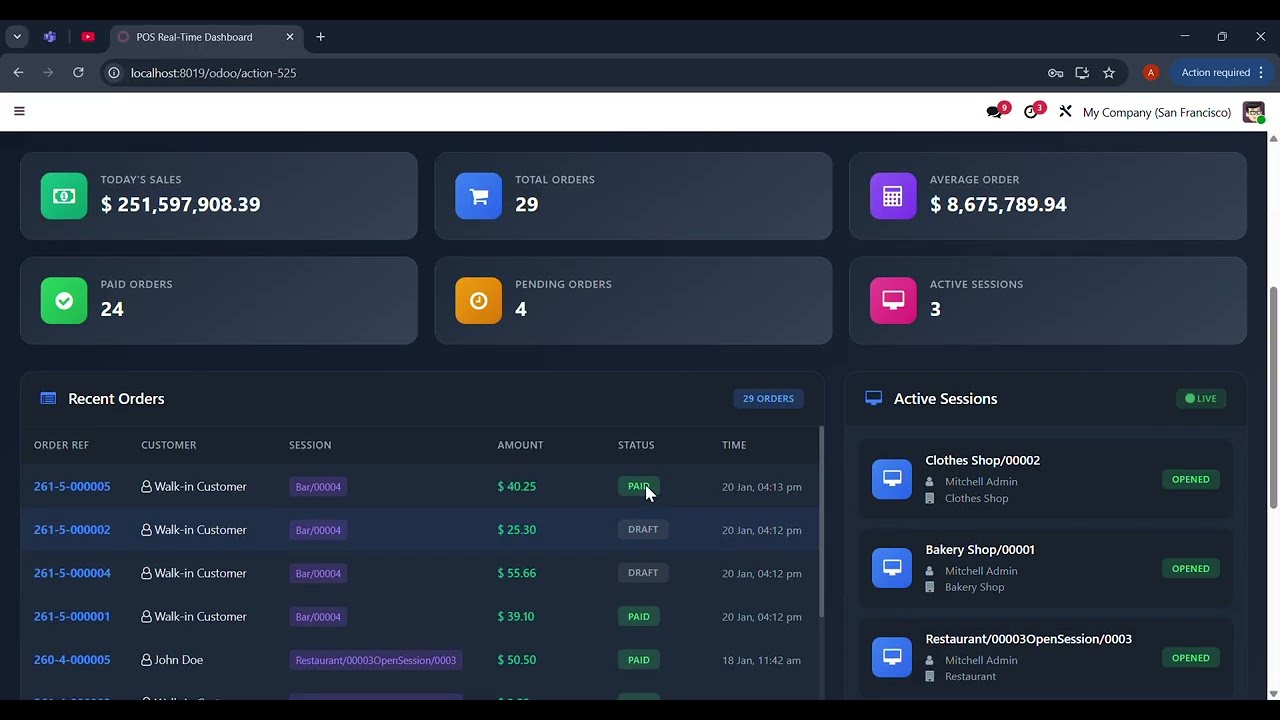
Task: Click the Bakery Shop/00001 session monitor icon
Action: pos(892,568)
